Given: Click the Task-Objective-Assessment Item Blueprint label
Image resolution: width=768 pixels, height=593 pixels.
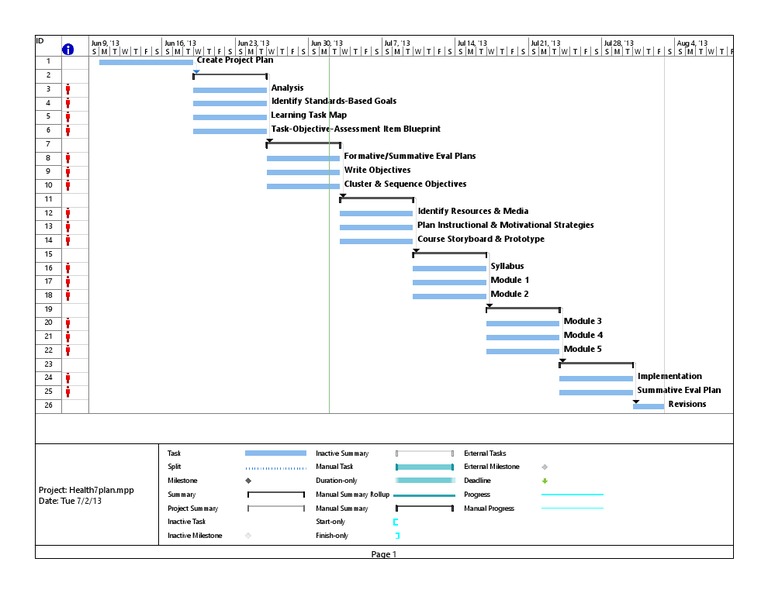Looking at the screenshot, I should 356,129.
